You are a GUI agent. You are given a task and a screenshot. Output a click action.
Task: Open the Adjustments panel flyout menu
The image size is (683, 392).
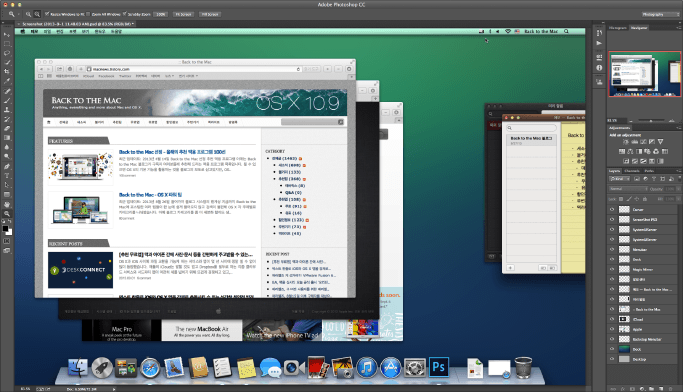(679, 128)
